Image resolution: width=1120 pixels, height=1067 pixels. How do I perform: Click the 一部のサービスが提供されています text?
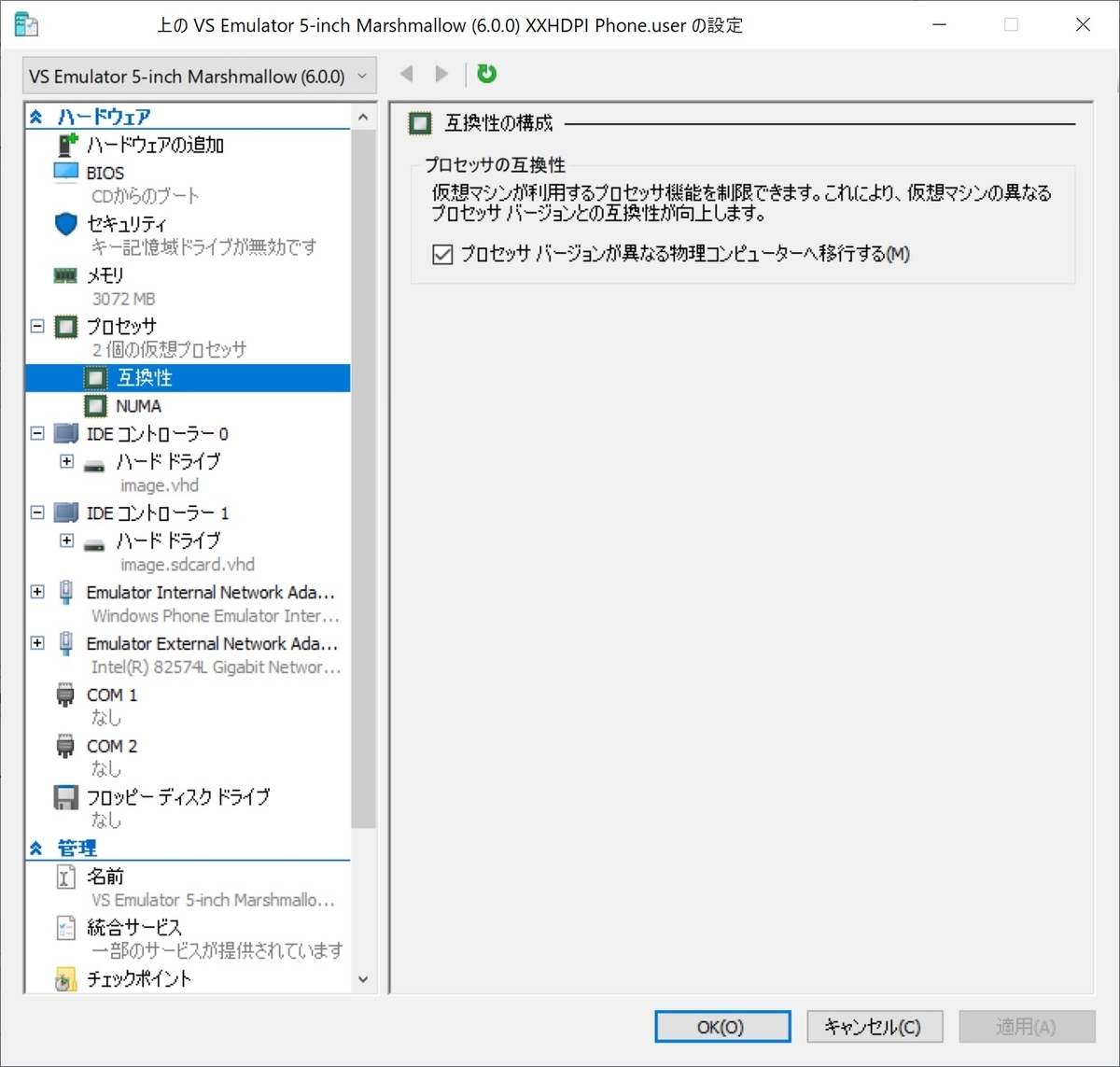tap(217, 950)
